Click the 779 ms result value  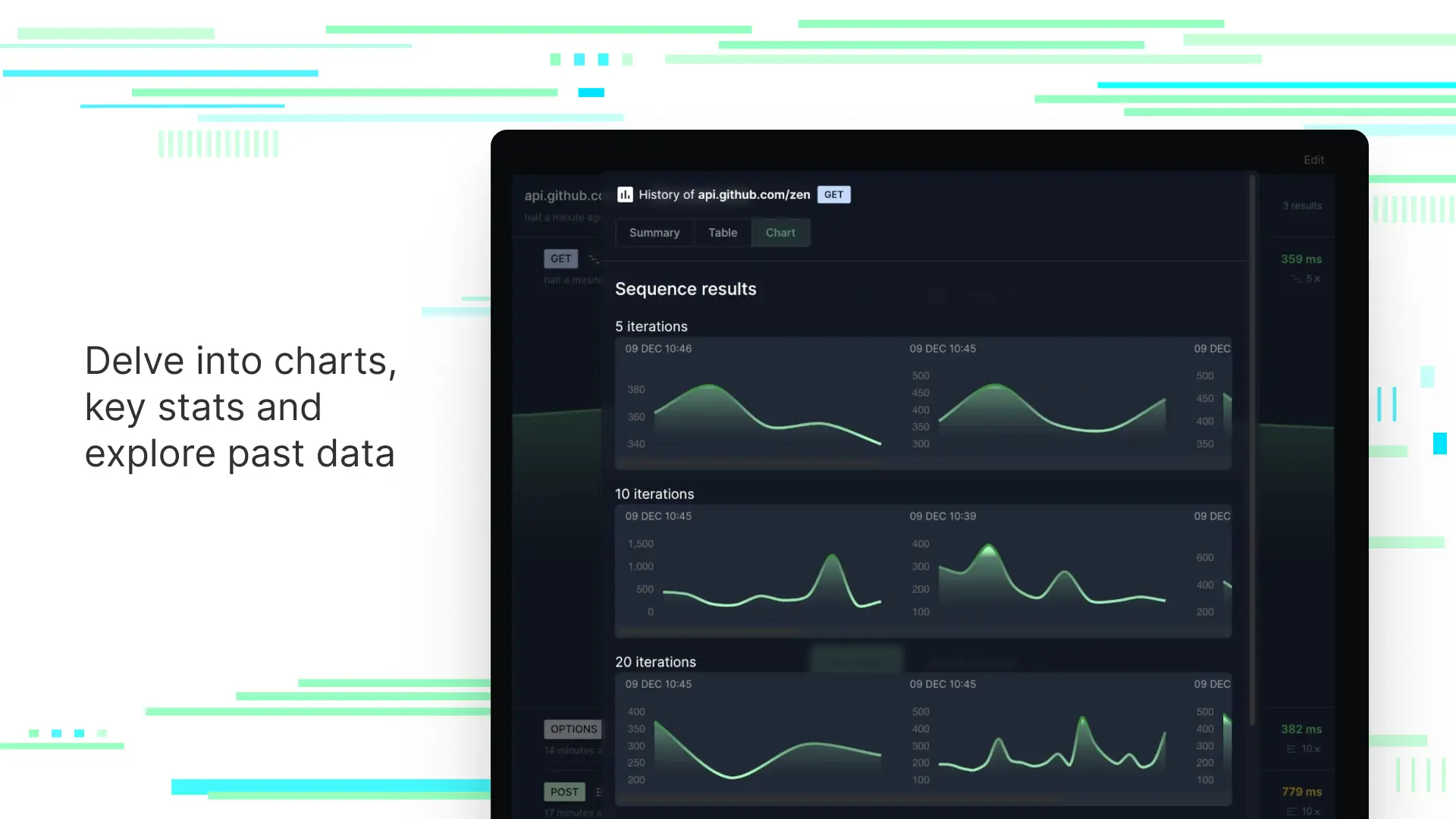[x=1301, y=792]
